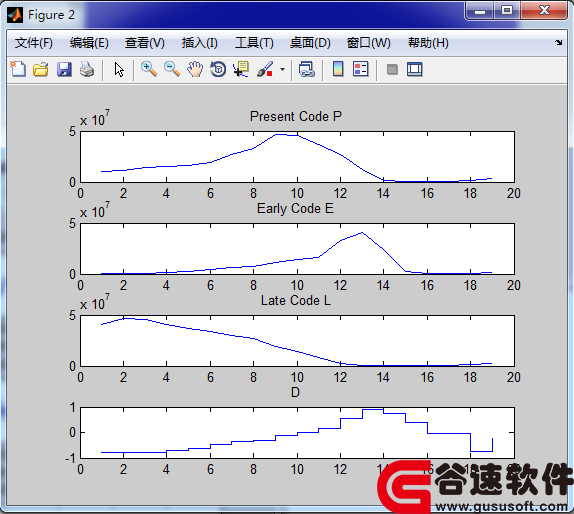Screen dimensions: 574x514
Task: Minimize the Figure 2 window
Action: (x=480, y=10)
